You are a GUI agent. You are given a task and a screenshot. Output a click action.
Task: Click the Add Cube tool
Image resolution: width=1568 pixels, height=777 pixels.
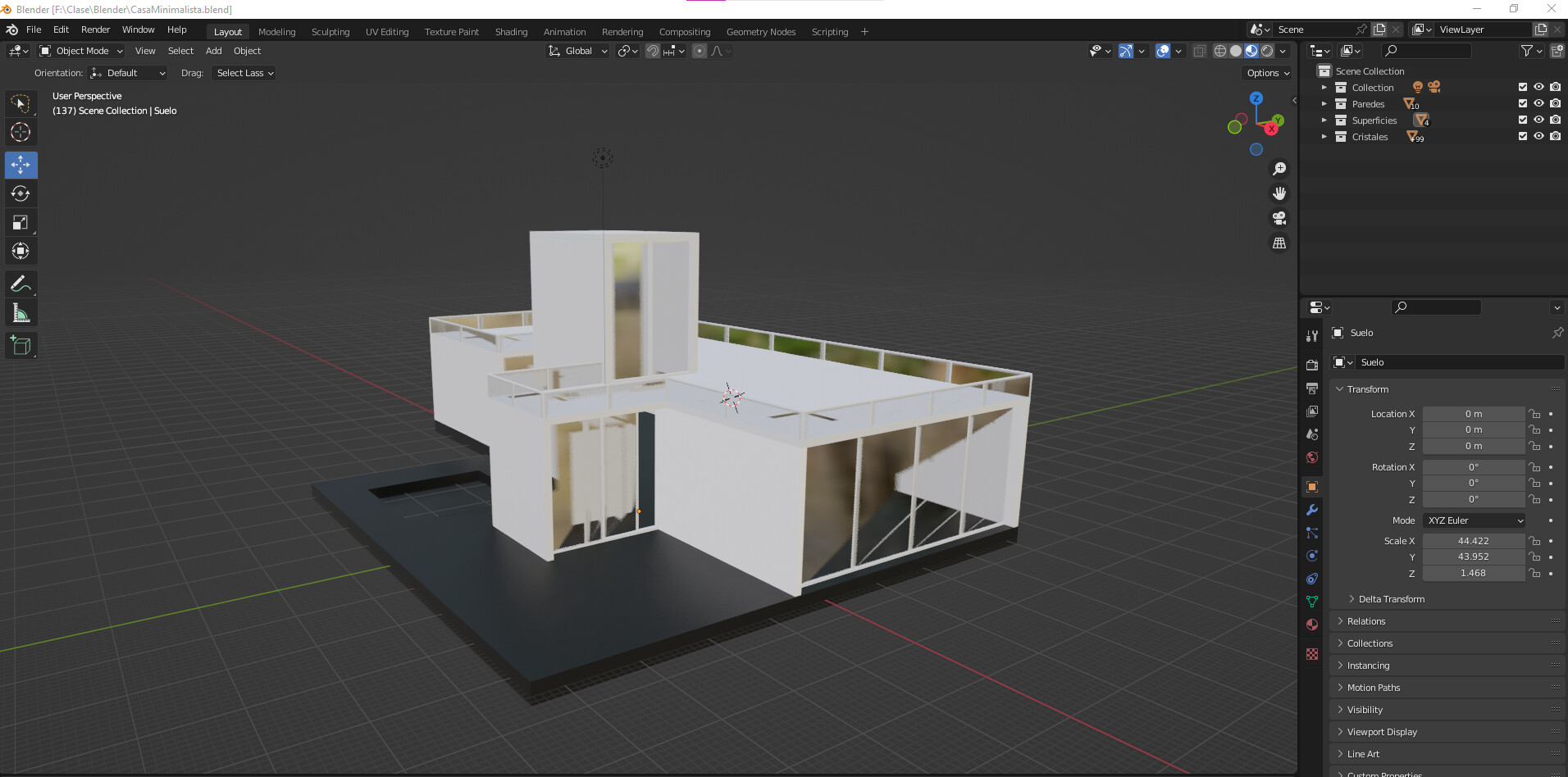tap(21, 346)
